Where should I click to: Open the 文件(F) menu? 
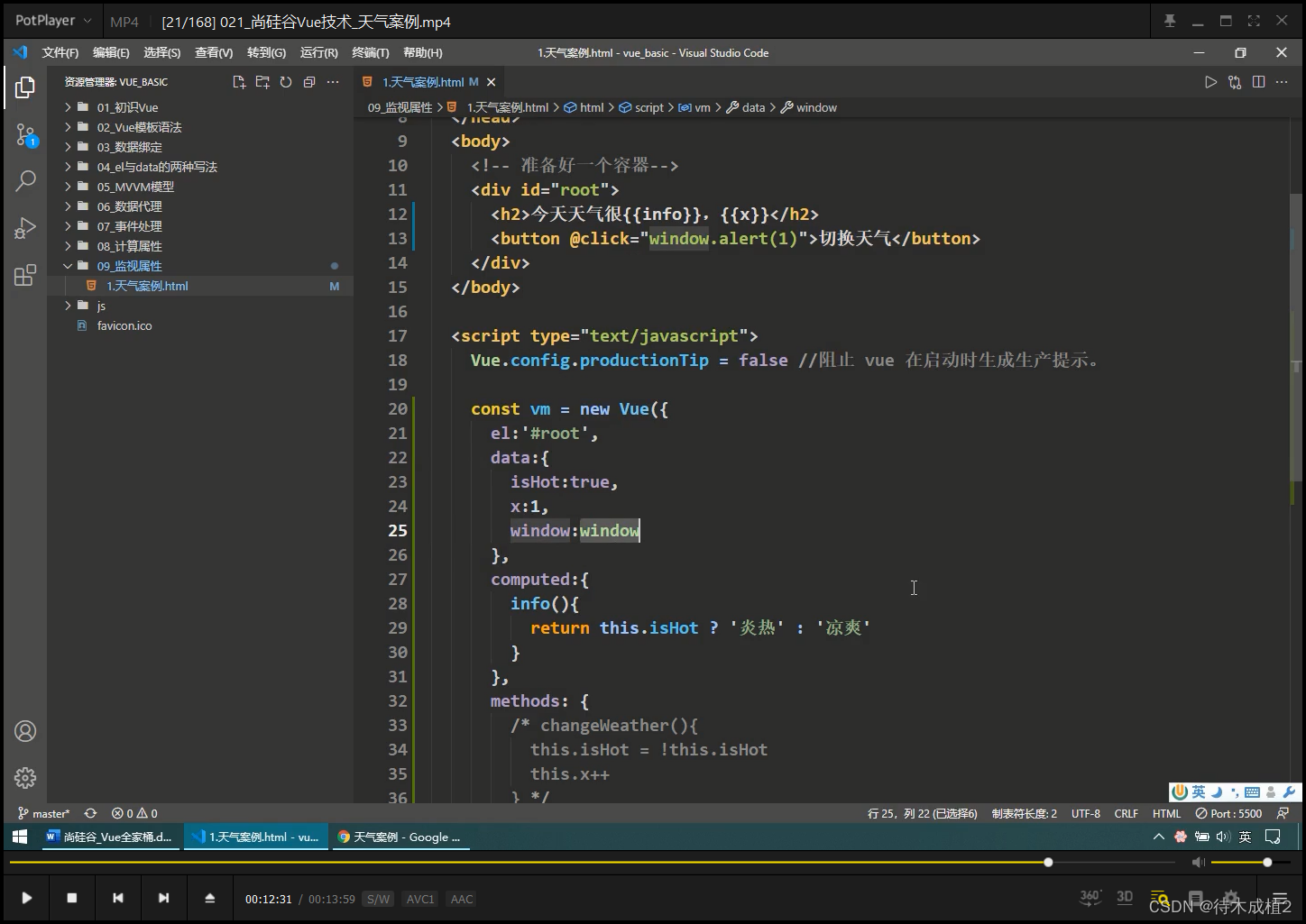coord(60,52)
